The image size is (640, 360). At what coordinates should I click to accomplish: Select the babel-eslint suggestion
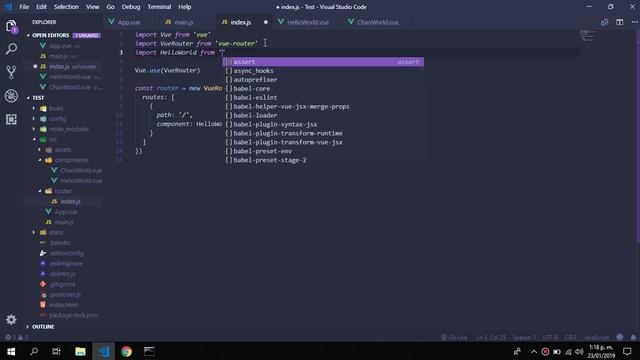(x=323, y=98)
